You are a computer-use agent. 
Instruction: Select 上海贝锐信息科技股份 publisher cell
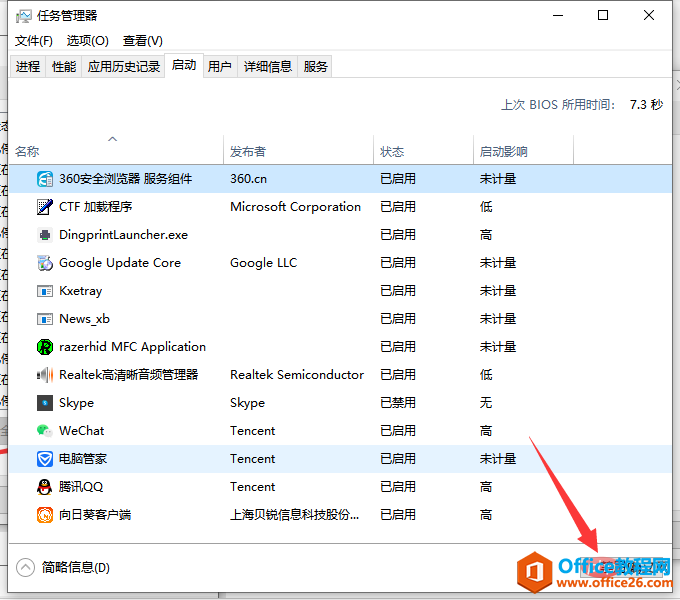point(294,515)
